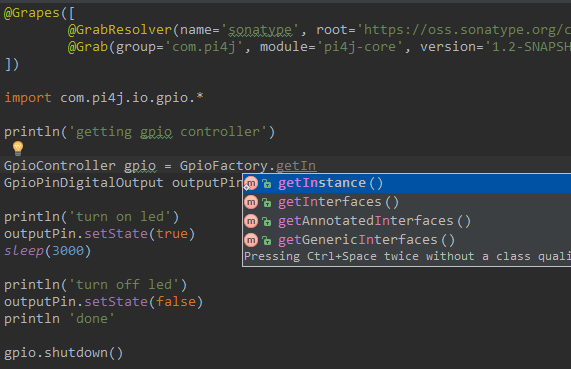Click the outputPin.setState(true) call

[100, 234]
